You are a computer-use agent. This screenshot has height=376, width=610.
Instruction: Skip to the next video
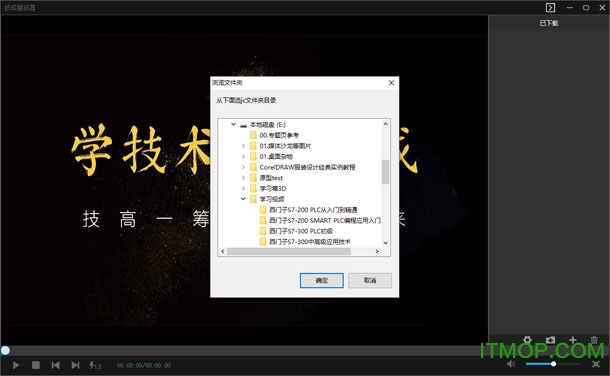coord(75,365)
